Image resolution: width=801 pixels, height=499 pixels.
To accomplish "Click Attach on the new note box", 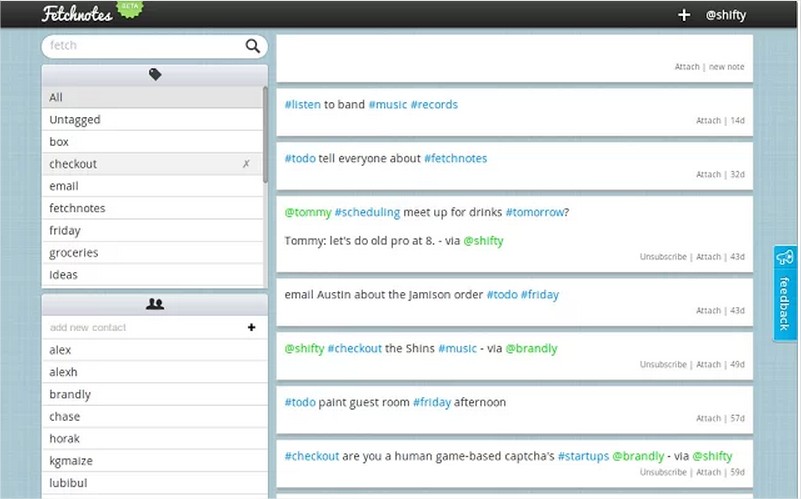I will (687, 67).
